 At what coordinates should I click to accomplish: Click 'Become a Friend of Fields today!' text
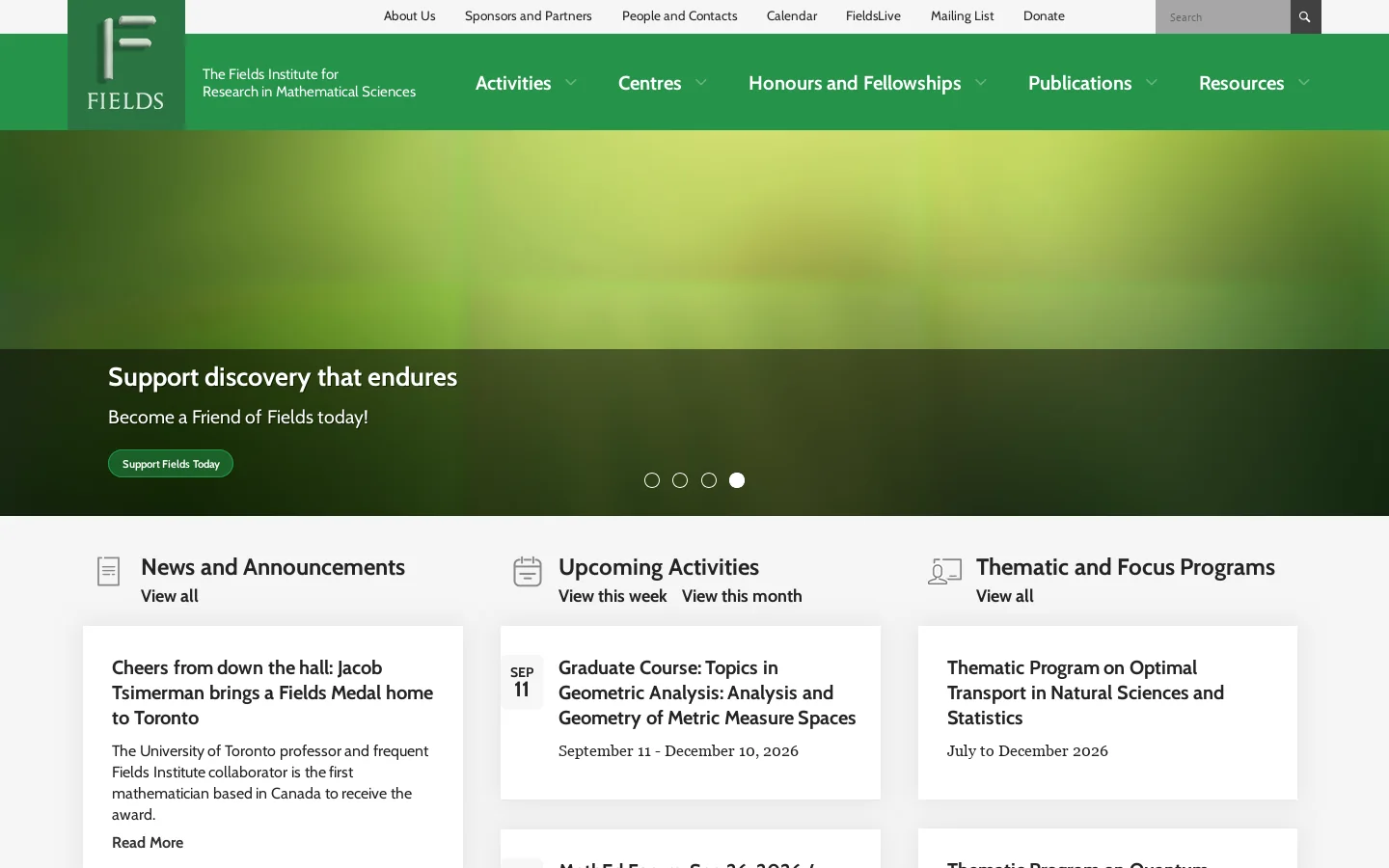pyautogui.click(x=238, y=418)
